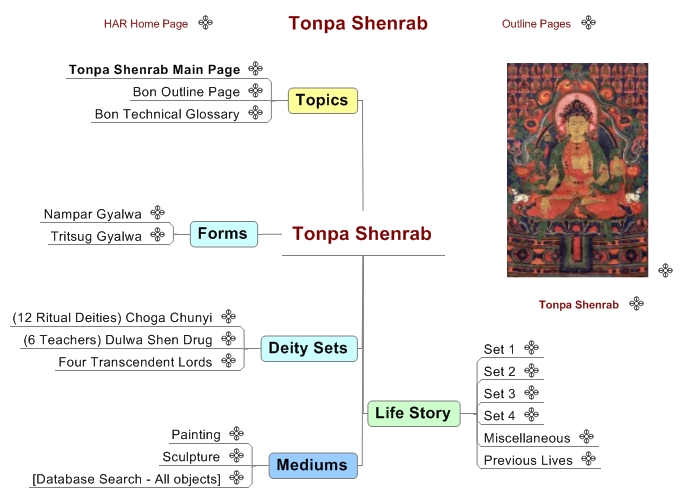The width and height of the screenshot is (687, 497).
Task: Click the Nampar Gyalwa text
Action: 92,214
